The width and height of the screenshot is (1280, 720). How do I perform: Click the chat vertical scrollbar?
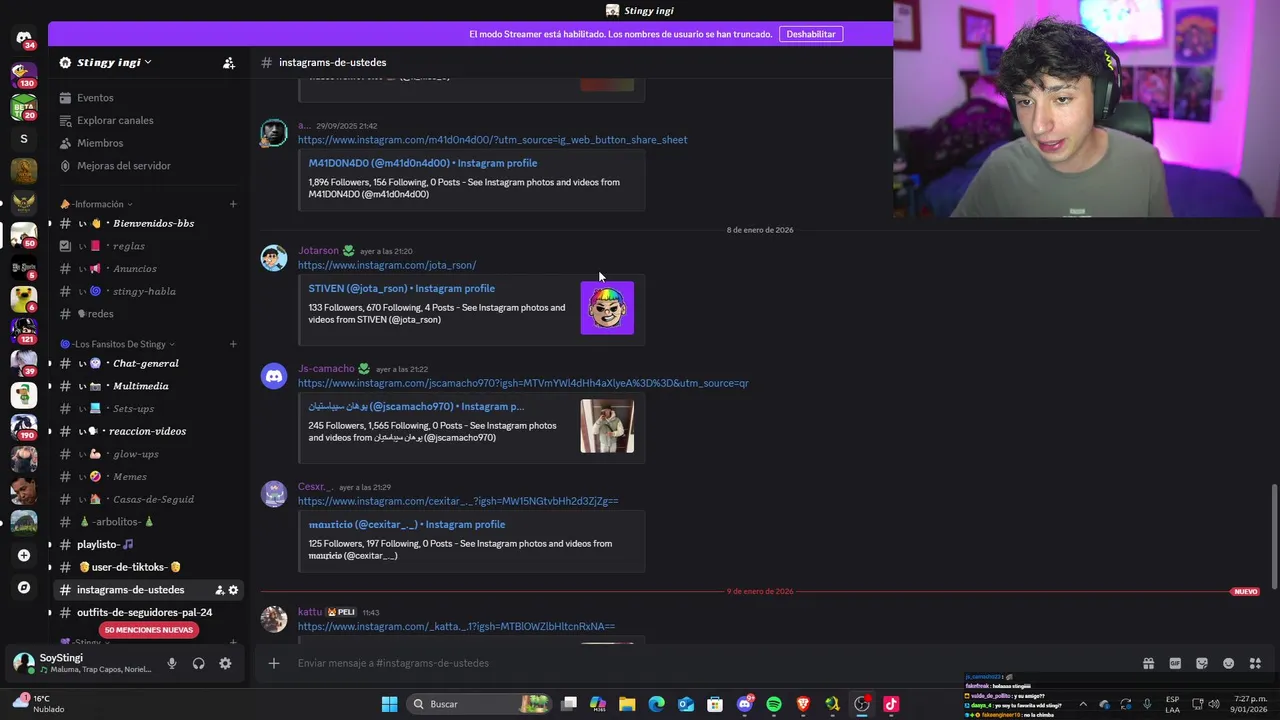click(x=1274, y=537)
